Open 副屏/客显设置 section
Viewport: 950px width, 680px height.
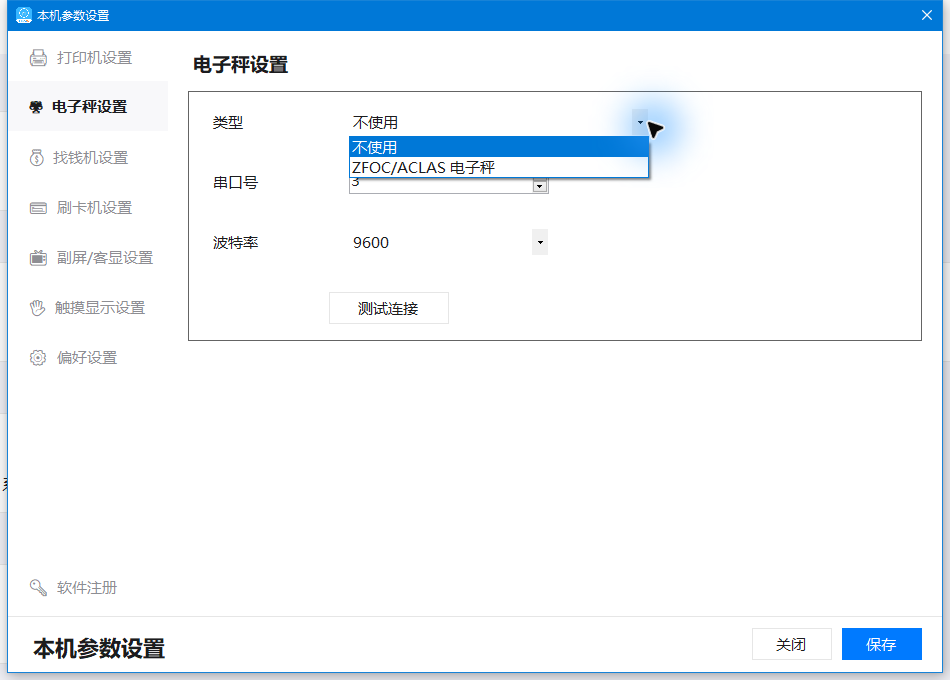point(88,258)
